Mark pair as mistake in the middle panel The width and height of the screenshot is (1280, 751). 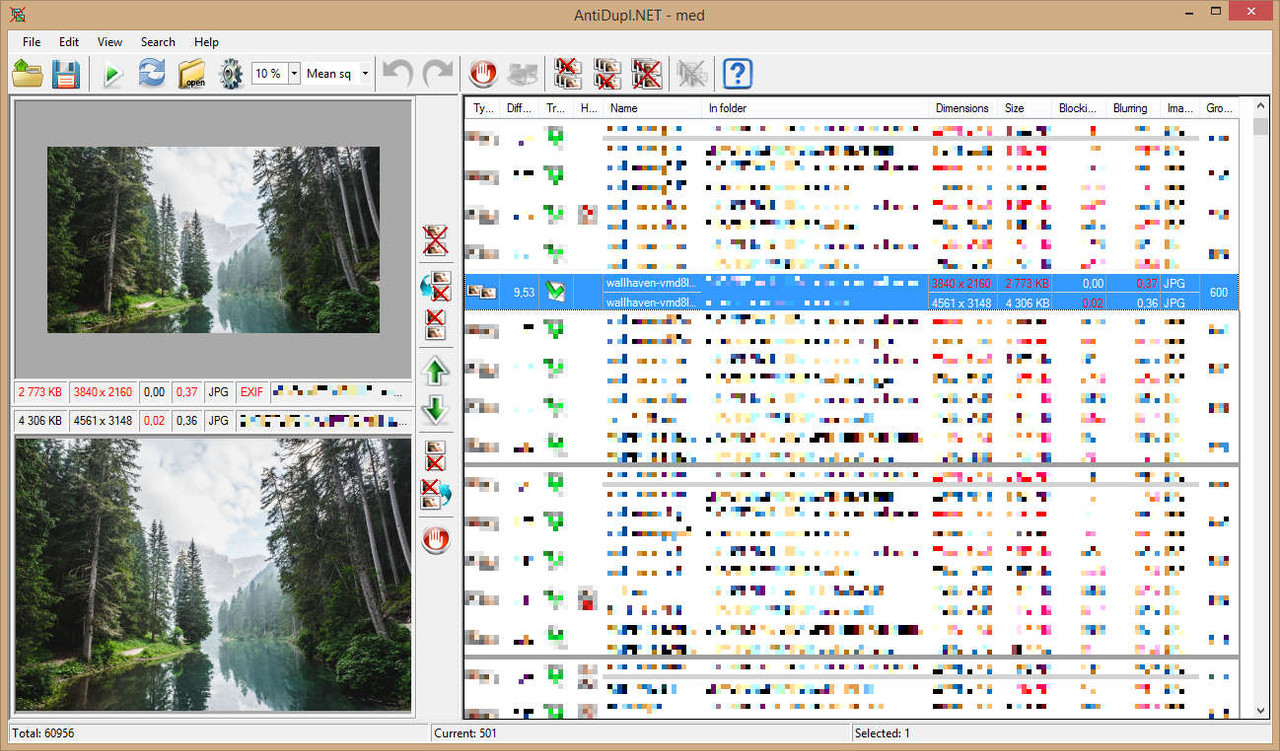click(435, 540)
